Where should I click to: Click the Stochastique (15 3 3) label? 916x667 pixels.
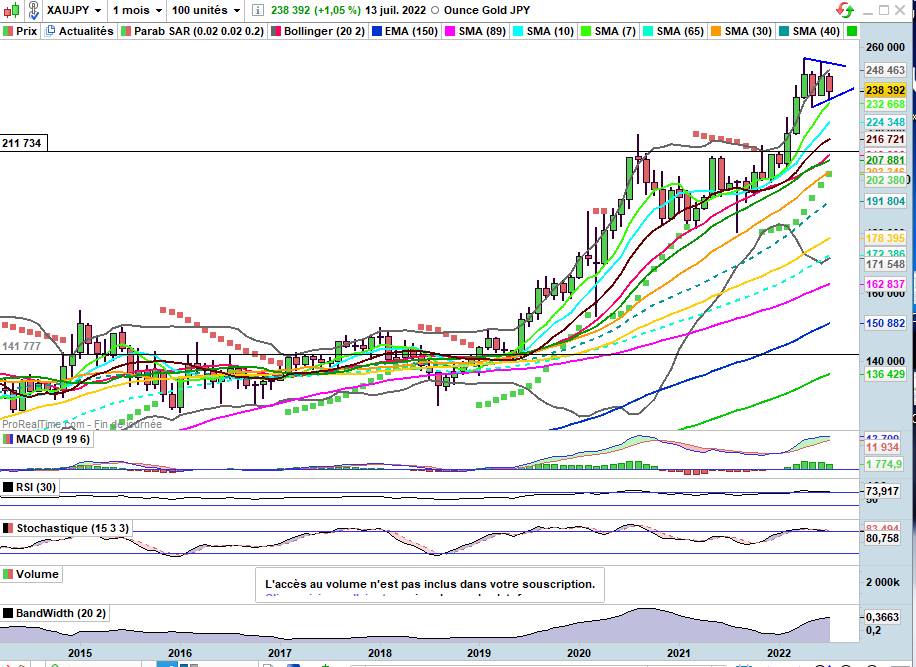pos(72,528)
